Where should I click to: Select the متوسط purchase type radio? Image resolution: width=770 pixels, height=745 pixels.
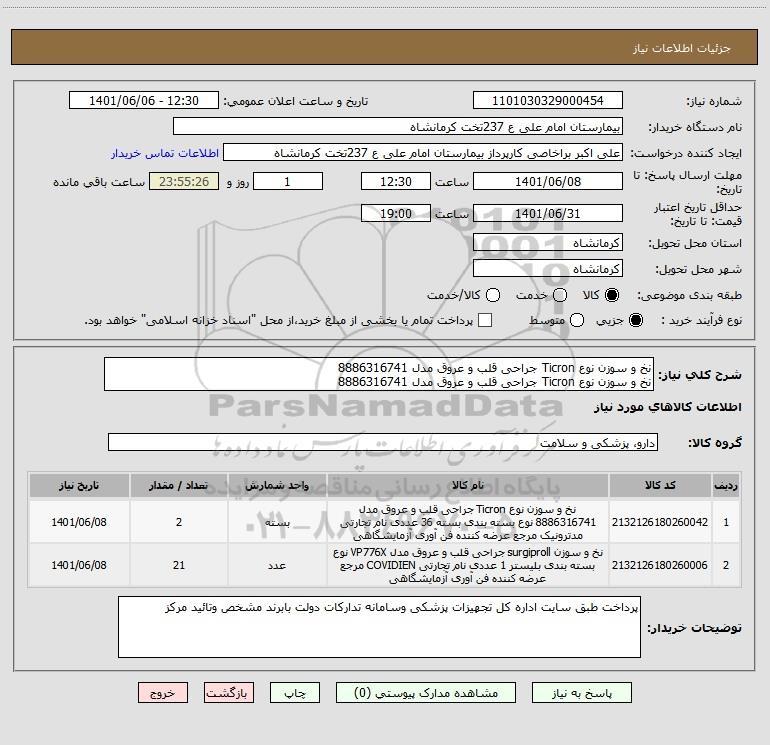pyautogui.click(x=577, y=320)
